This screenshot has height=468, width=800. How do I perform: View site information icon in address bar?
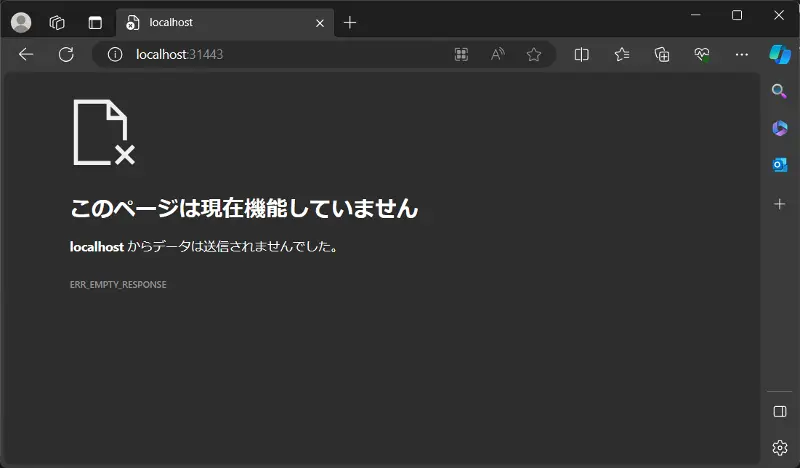(115, 54)
